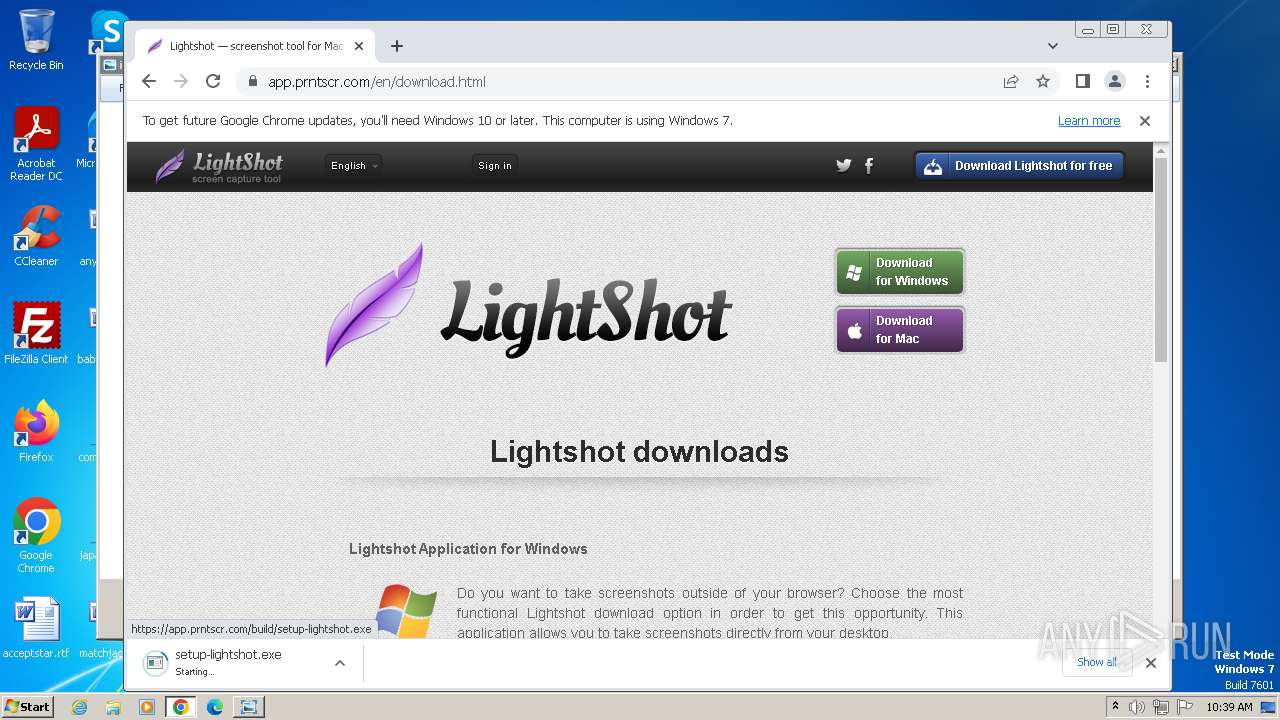The width and height of the screenshot is (1280, 720).
Task: Open the Chrome profile avatar menu
Action: click(1114, 81)
